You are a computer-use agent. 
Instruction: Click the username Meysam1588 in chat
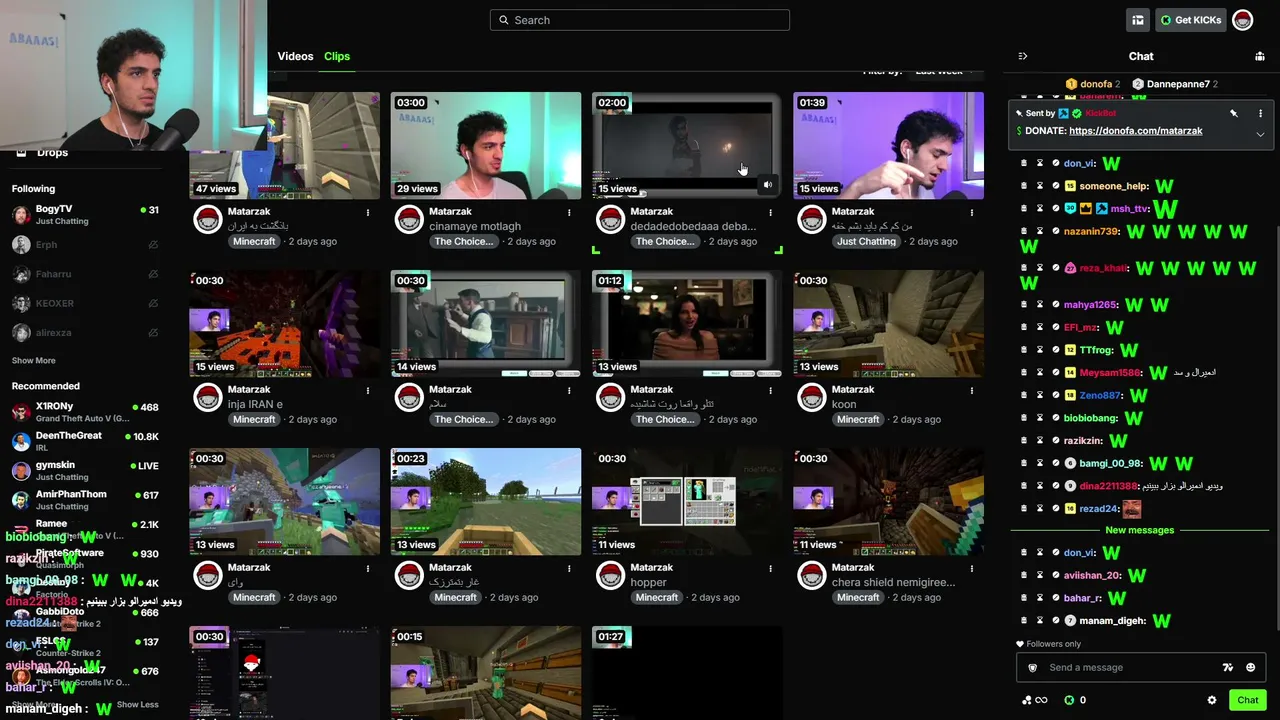pos(1110,373)
